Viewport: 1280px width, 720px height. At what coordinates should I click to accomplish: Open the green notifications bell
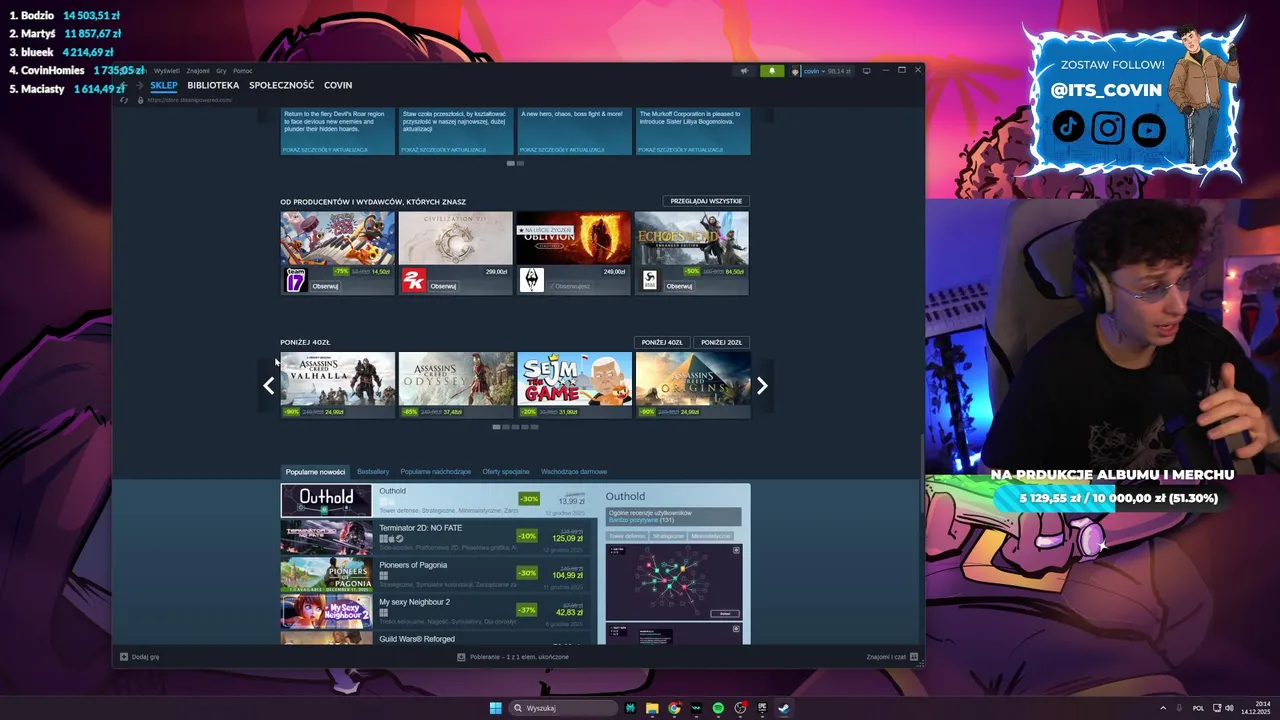771,71
